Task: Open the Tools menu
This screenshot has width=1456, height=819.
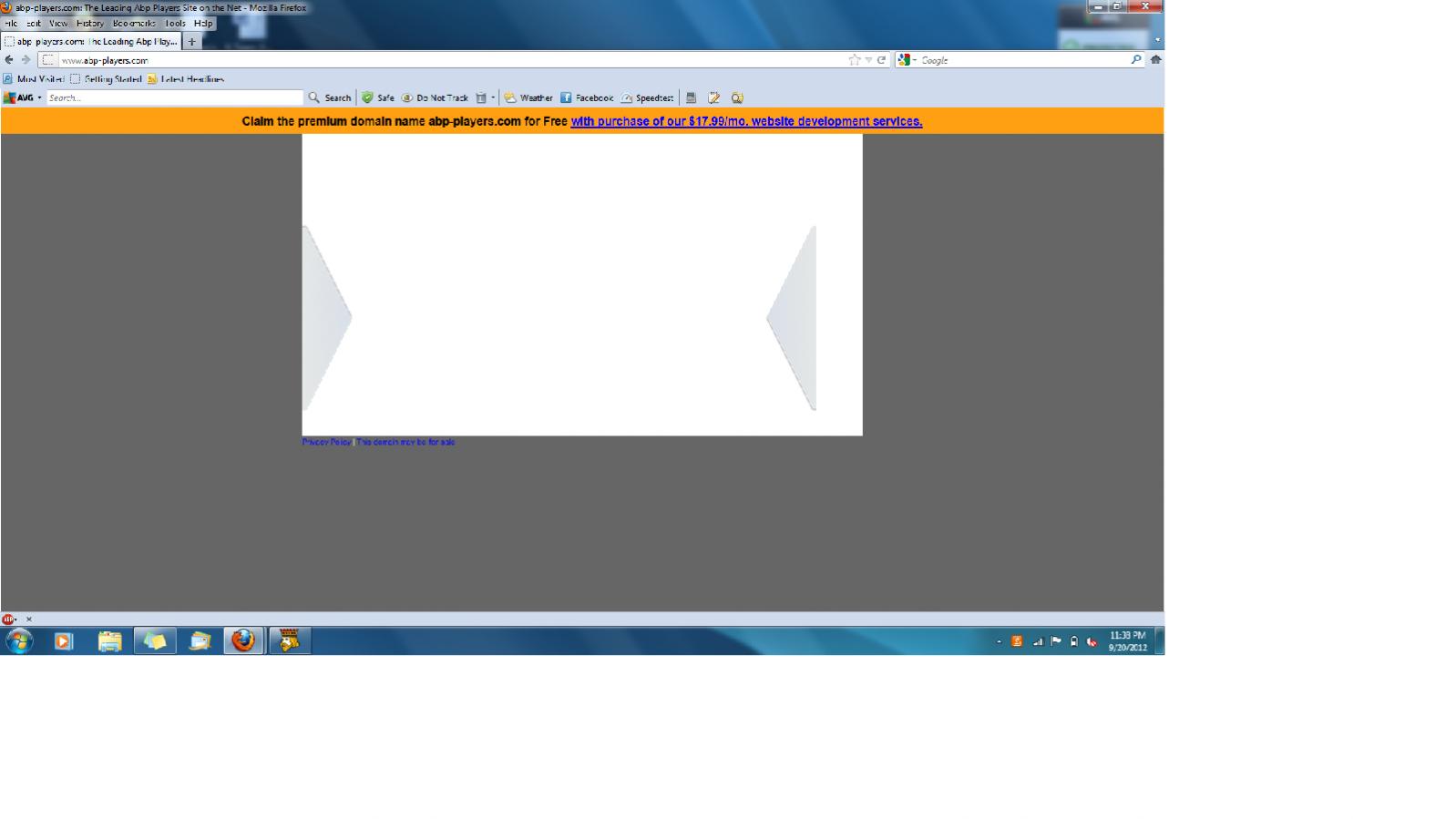Action: pyautogui.click(x=175, y=24)
